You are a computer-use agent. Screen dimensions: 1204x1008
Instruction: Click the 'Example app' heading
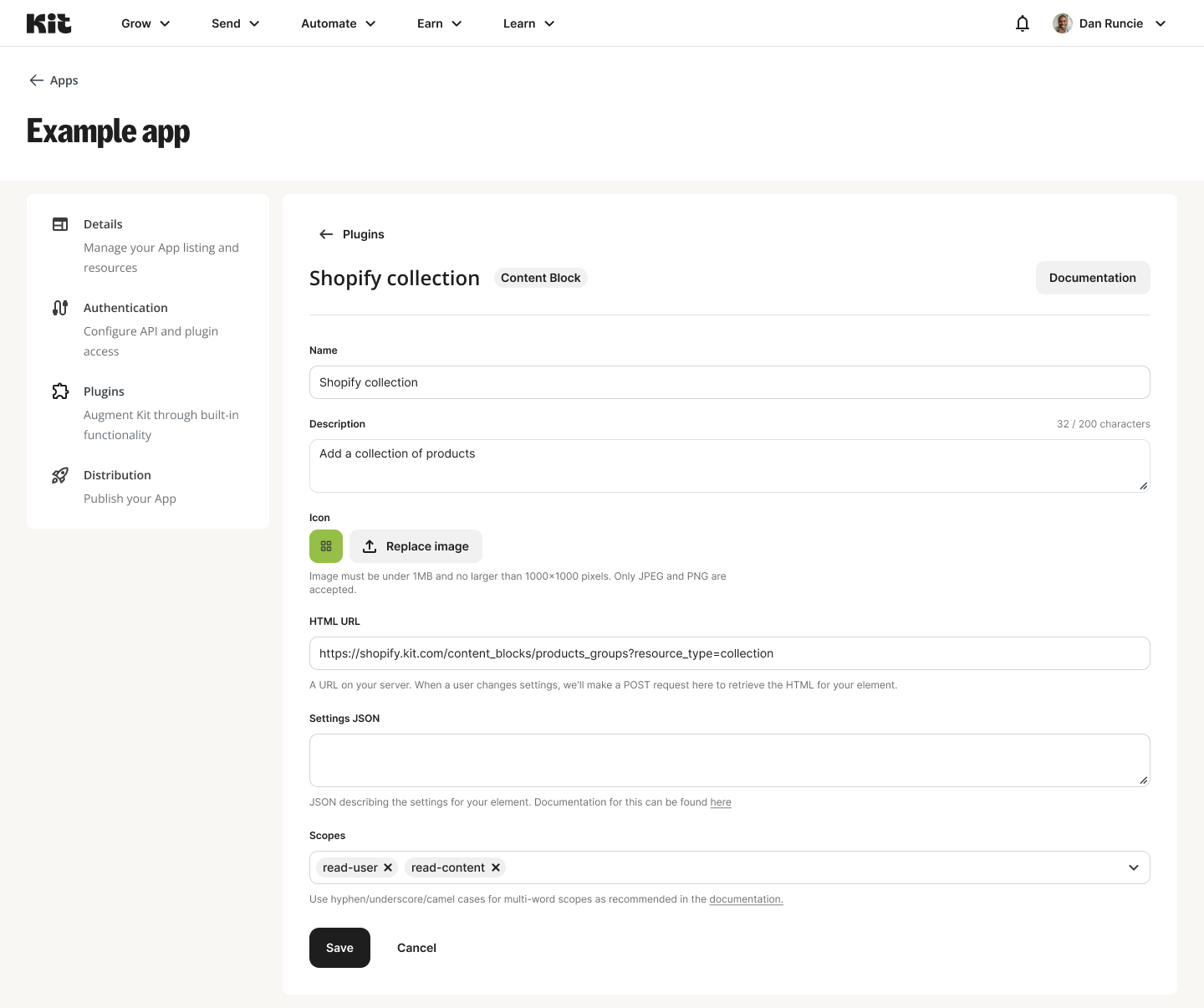[109, 131]
